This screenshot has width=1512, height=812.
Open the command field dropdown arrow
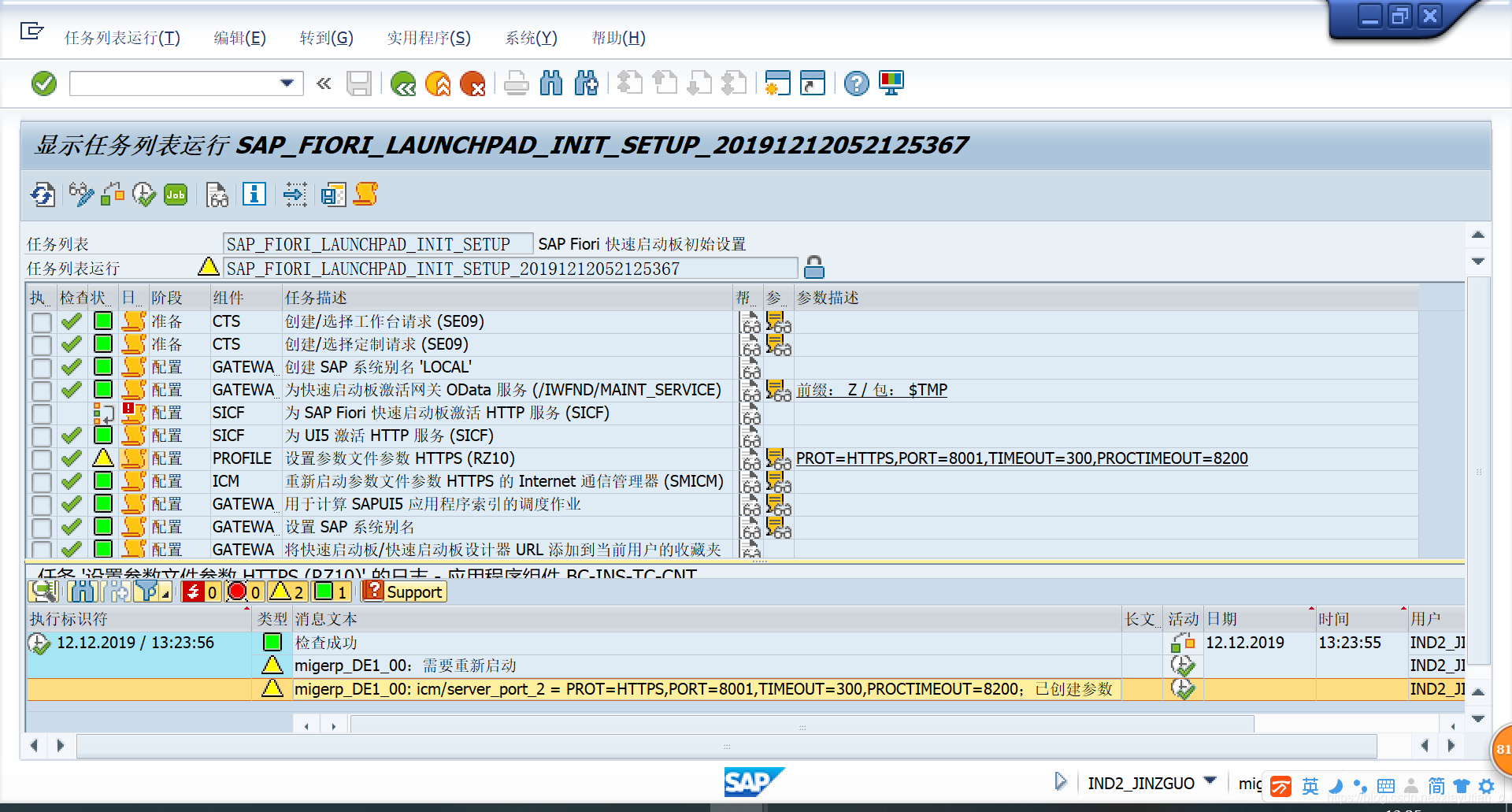[x=287, y=83]
